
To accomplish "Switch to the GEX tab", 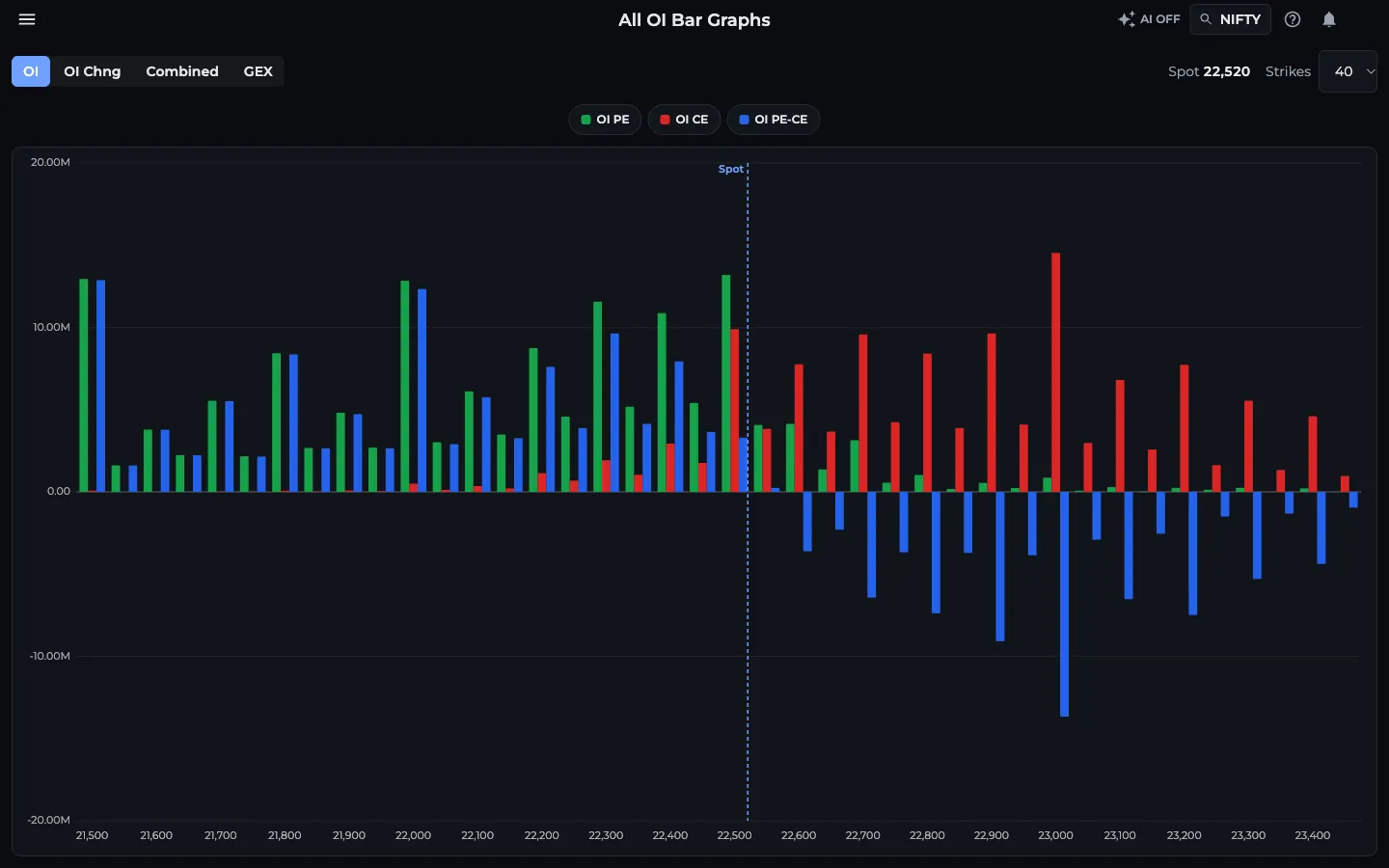I will (x=258, y=71).
